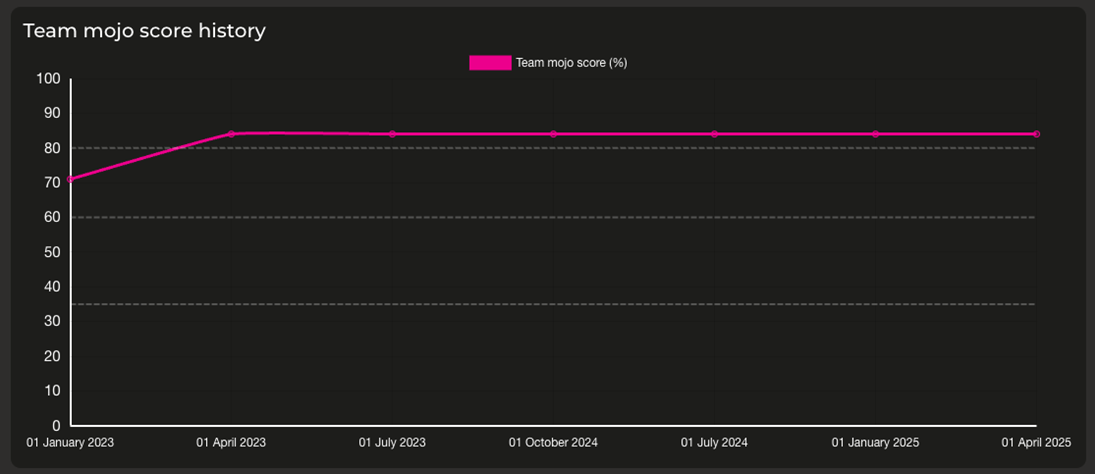The width and height of the screenshot is (1095, 474).
Task: Click the 70 y-axis label
Action: (54, 183)
